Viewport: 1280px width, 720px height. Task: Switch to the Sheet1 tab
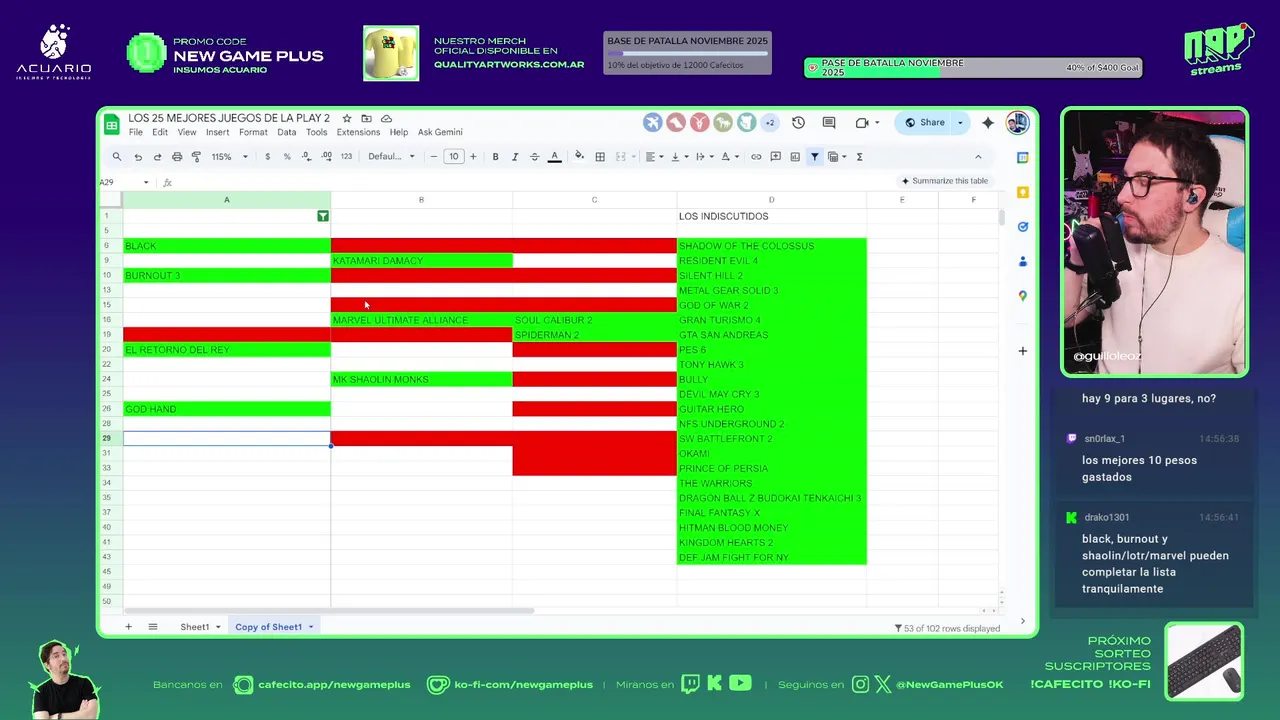[x=195, y=627]
